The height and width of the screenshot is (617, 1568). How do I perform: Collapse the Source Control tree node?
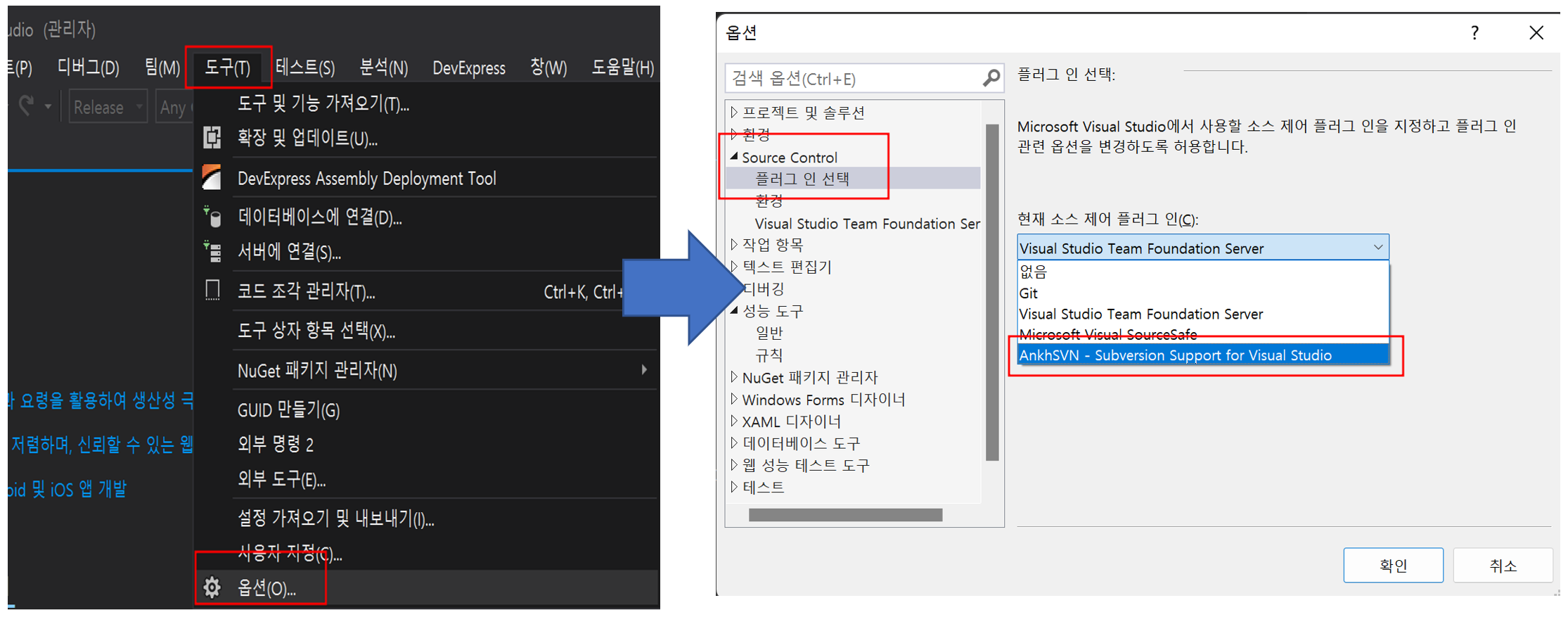coord(734,157)
